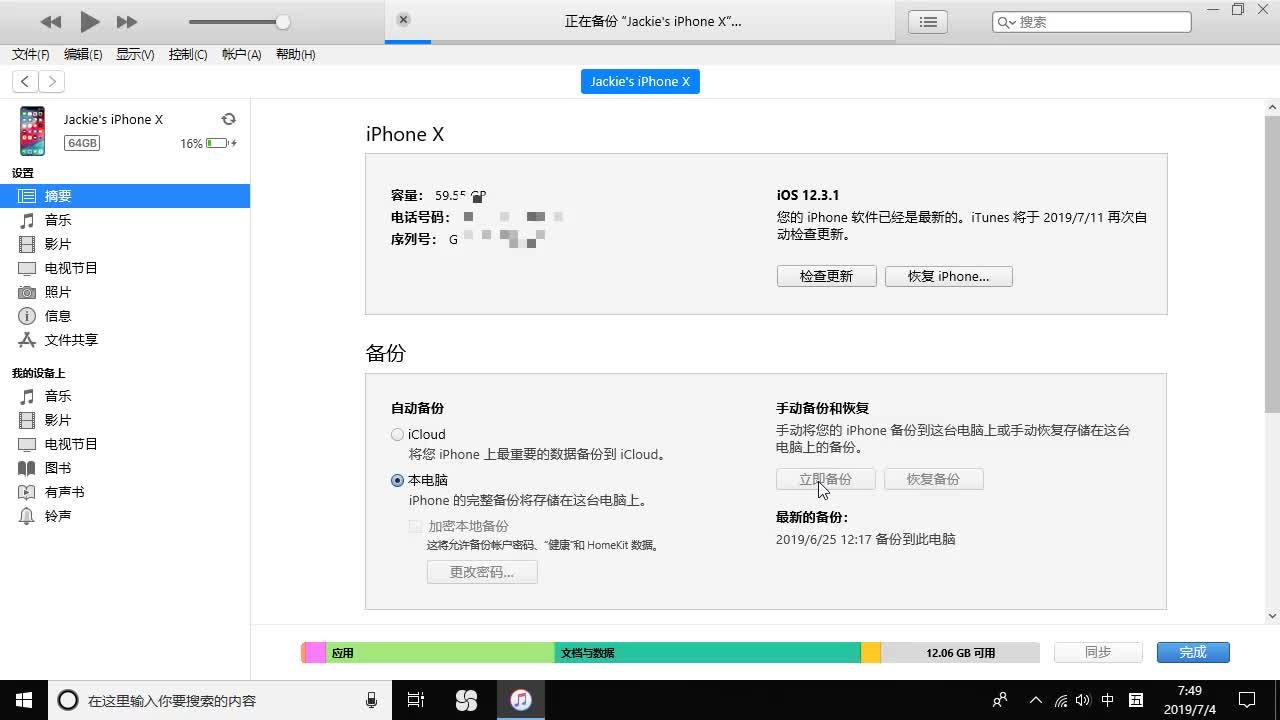Open 信息 in the sidebar
This screenshot has width=1280, height=720.
(125, 316)
